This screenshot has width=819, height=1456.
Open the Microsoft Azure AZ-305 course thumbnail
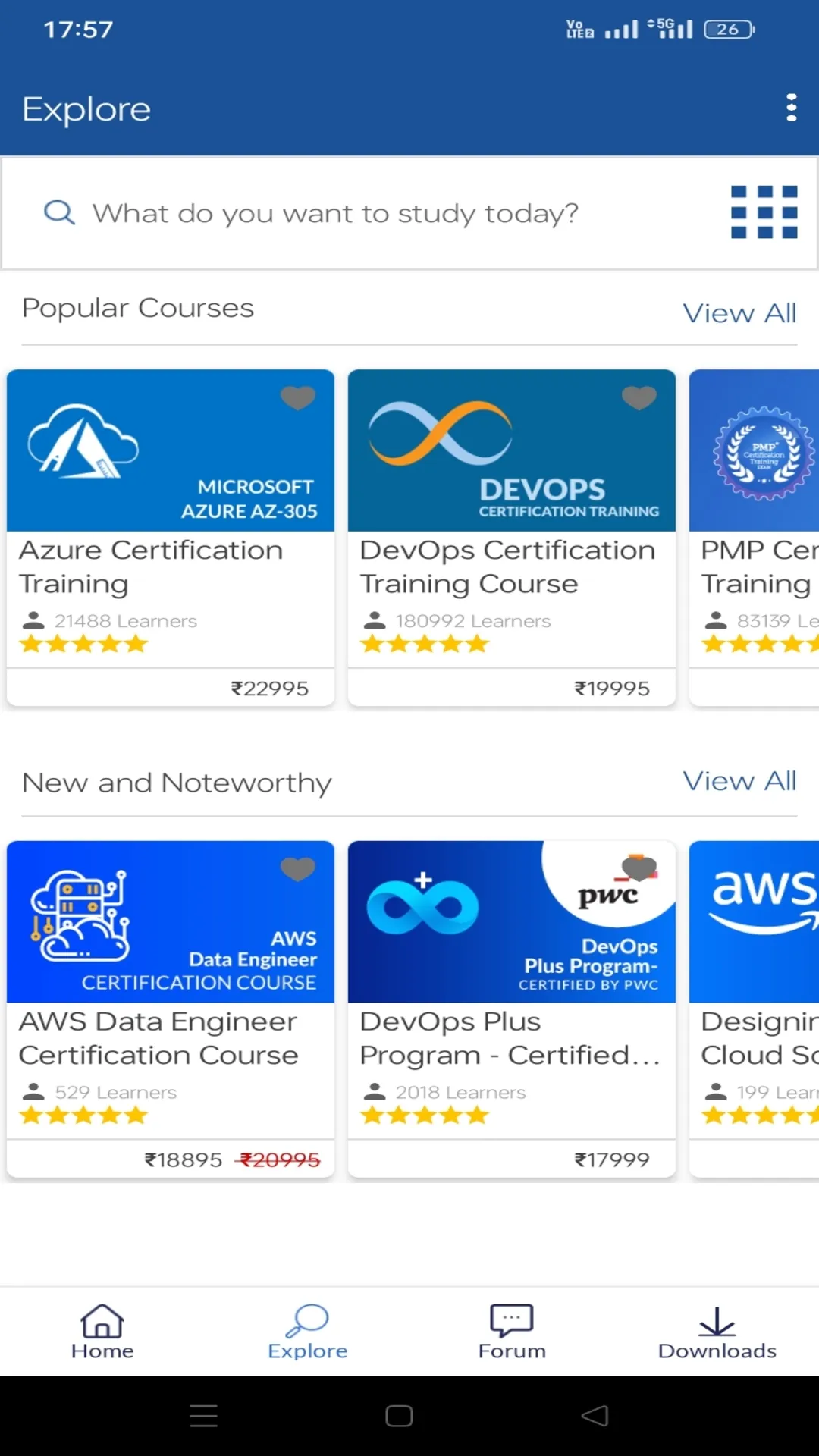[171, 450]
